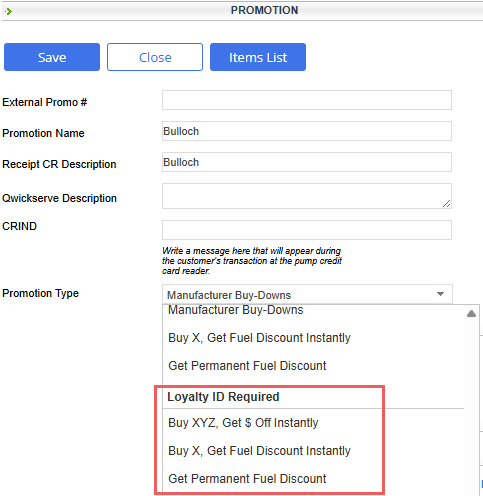The width and height of the screenshot is (483, 496).
Task: Focus the External Promo # field
Action: tap(307, 100)
